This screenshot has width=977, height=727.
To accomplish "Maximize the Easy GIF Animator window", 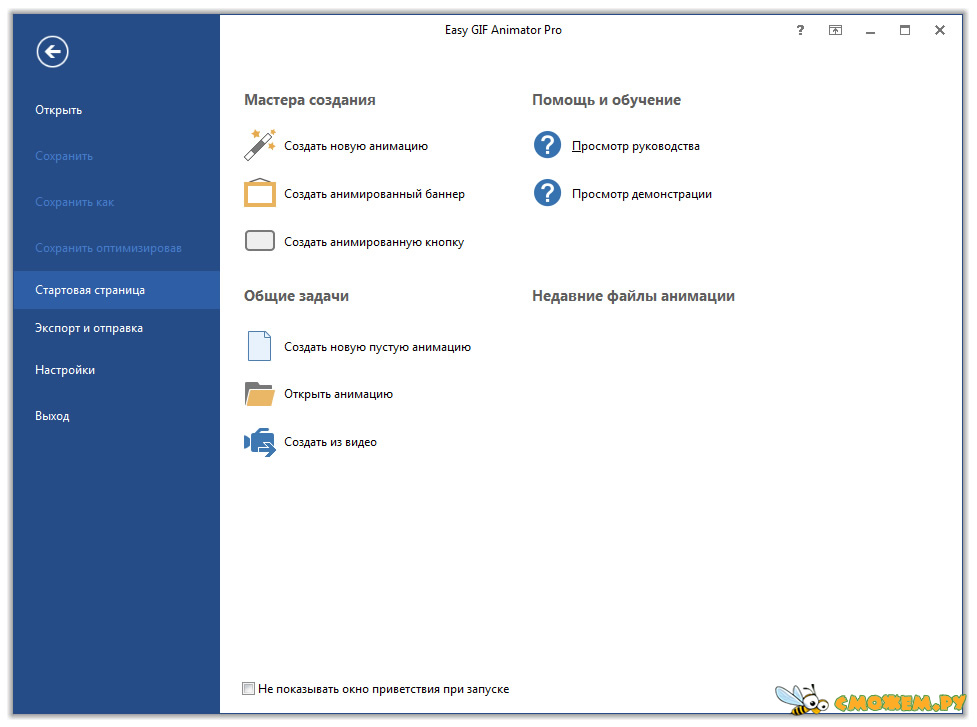I will pos(905,30).
